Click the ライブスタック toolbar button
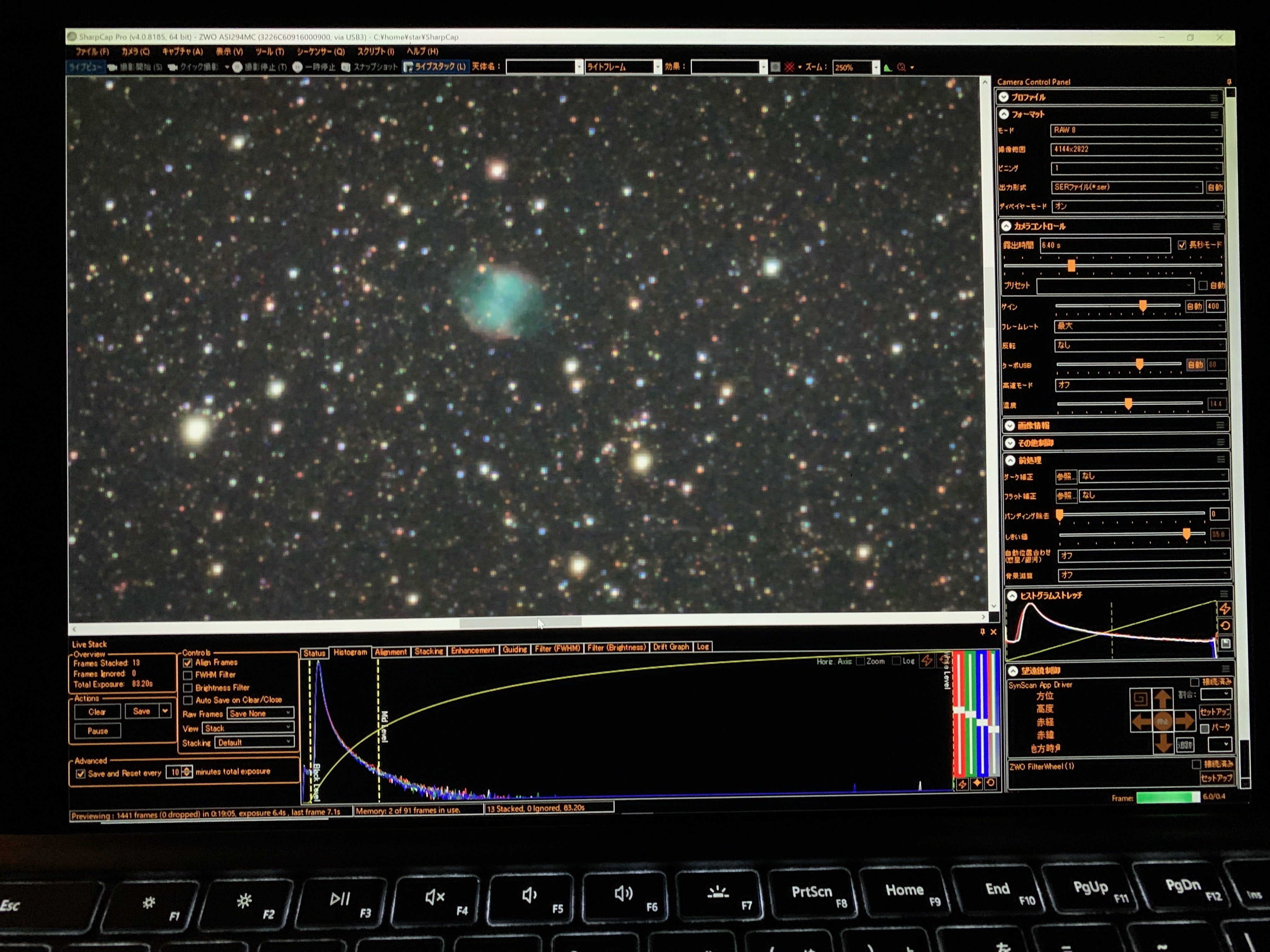 pos(435,66)
